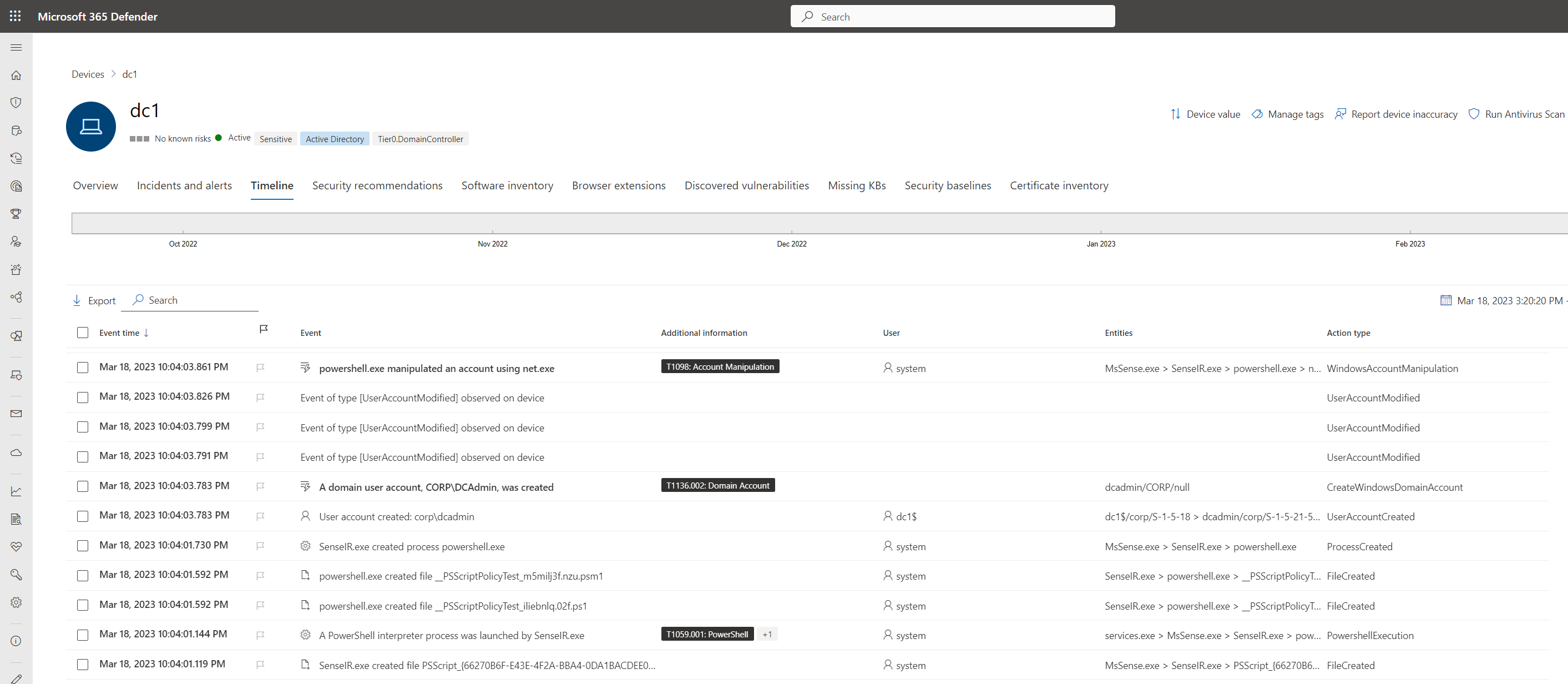Check the 10:04:01.144 PM PowerShell row

83,635
